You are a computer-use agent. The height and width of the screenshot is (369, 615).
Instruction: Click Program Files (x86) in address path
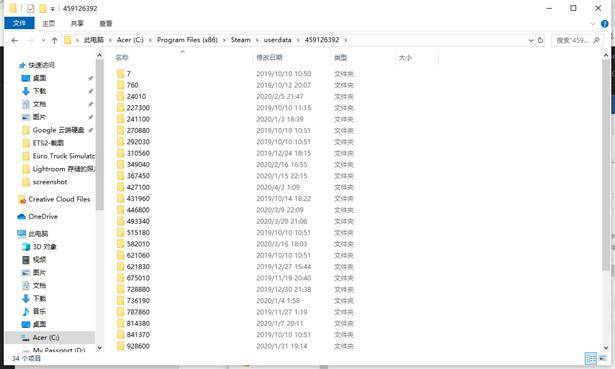(187, 40)
